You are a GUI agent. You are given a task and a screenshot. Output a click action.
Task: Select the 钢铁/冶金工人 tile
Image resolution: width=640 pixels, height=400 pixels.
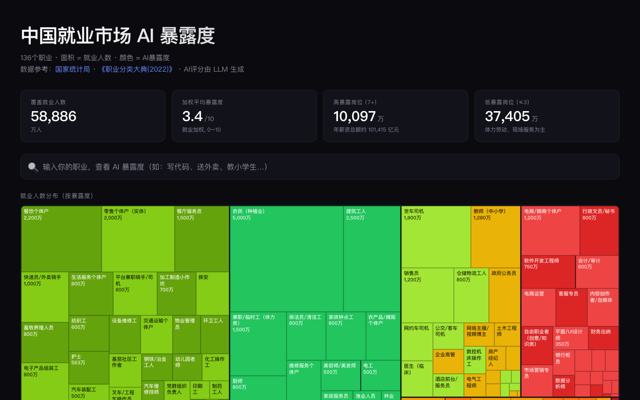coord(157,367)
